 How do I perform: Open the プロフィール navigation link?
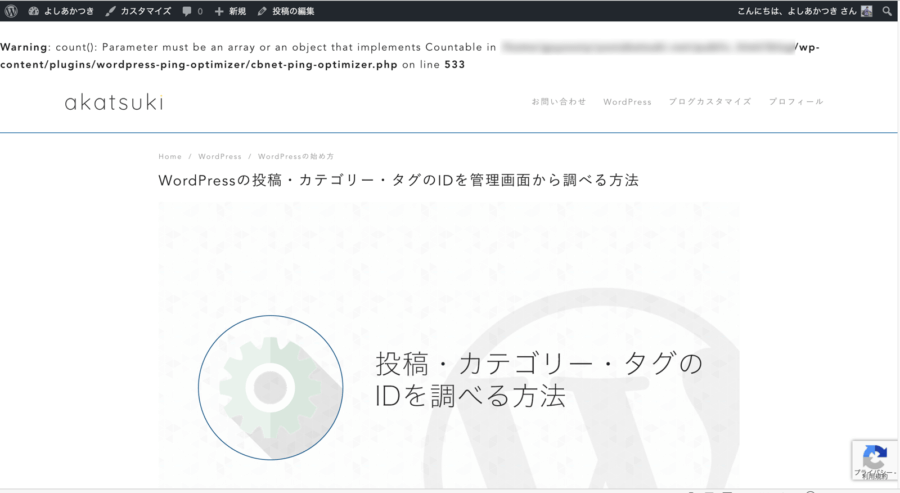click(796, 102)
